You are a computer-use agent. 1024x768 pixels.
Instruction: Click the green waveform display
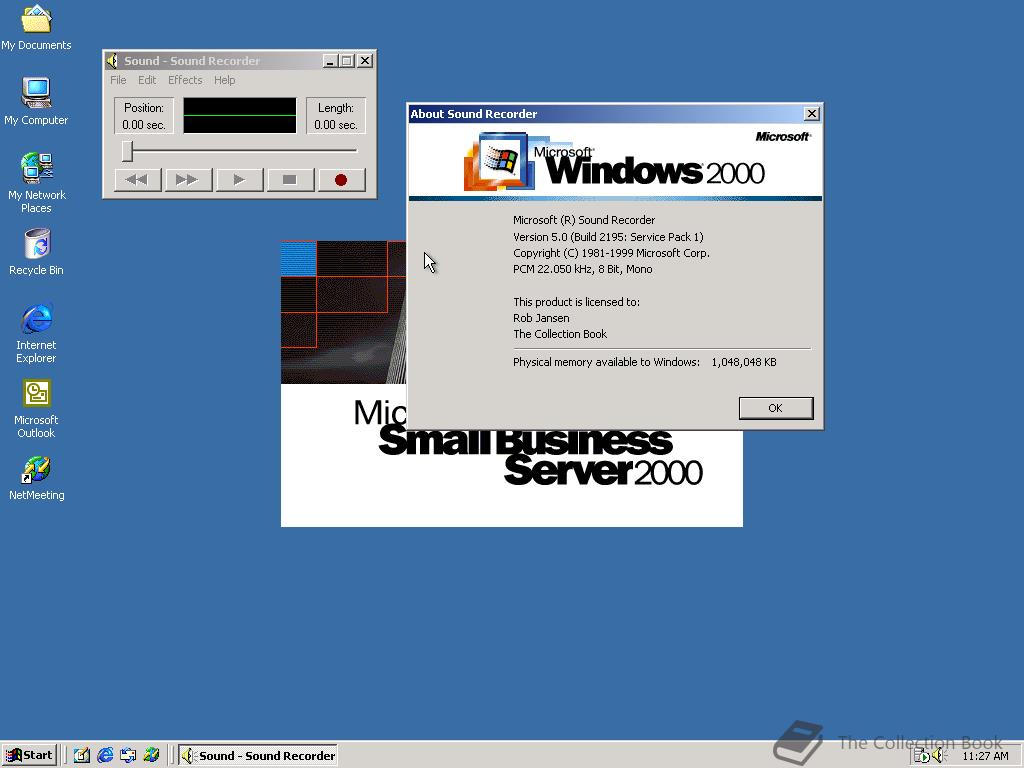tap(240, 116)
